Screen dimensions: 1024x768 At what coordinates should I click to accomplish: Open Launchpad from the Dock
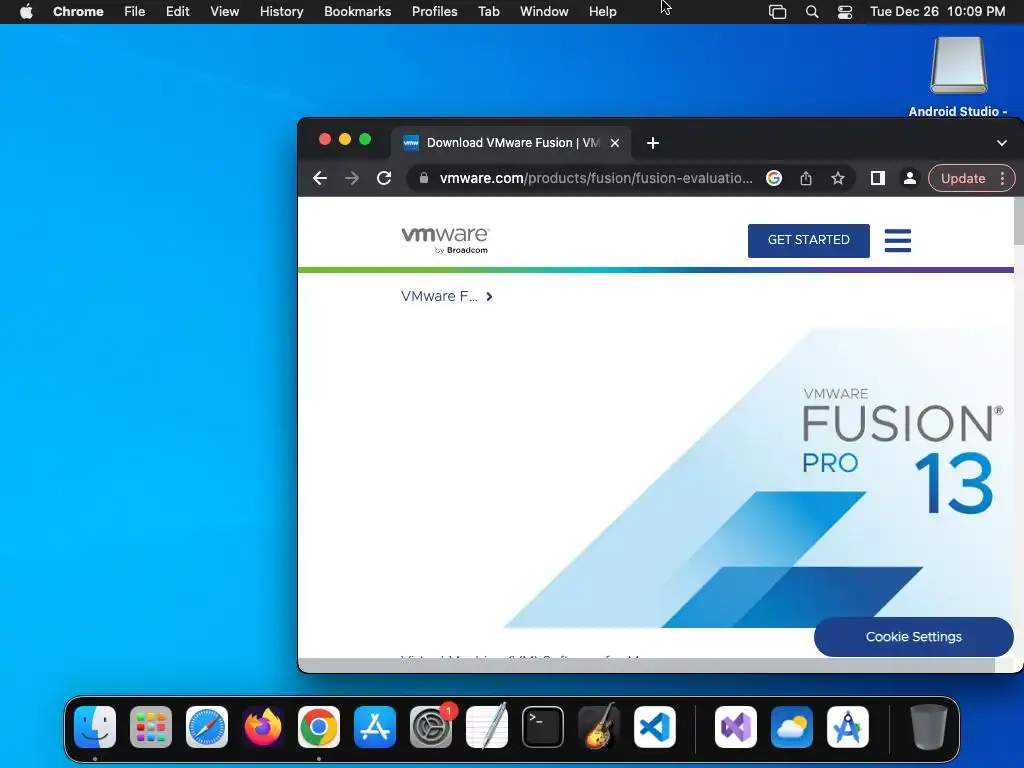click(151, 727)
